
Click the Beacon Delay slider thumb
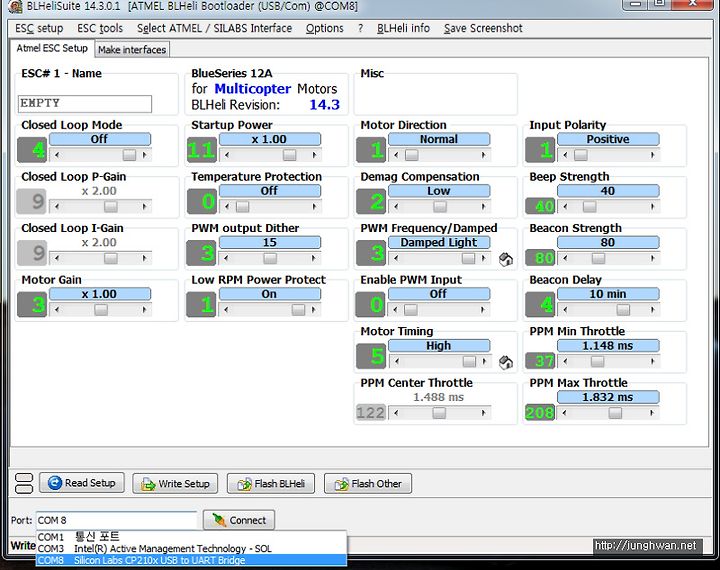pyautogui.click(x=623, y=310)
